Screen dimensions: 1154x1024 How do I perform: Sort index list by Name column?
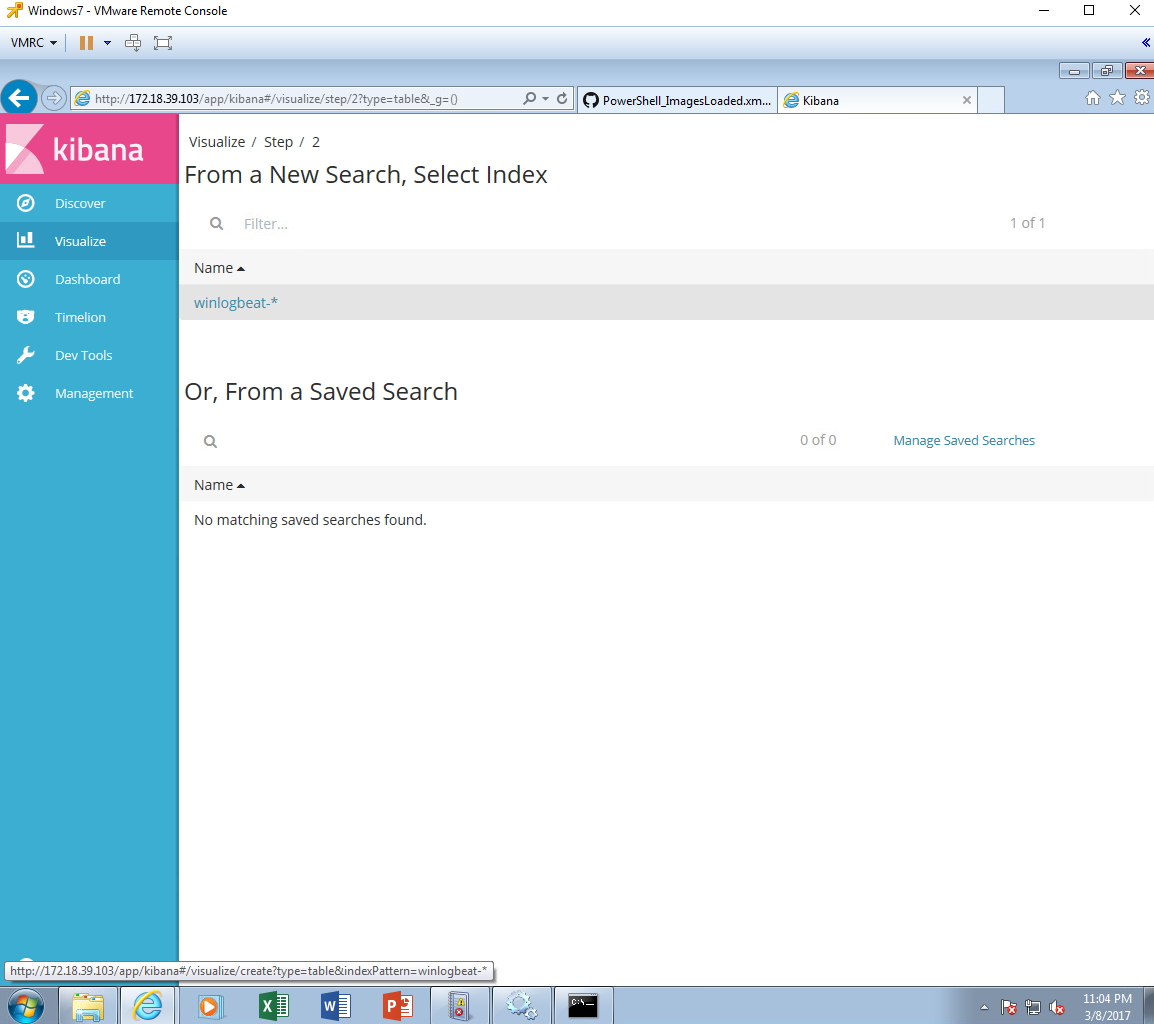pyautogui.click(x=219, y=268)
